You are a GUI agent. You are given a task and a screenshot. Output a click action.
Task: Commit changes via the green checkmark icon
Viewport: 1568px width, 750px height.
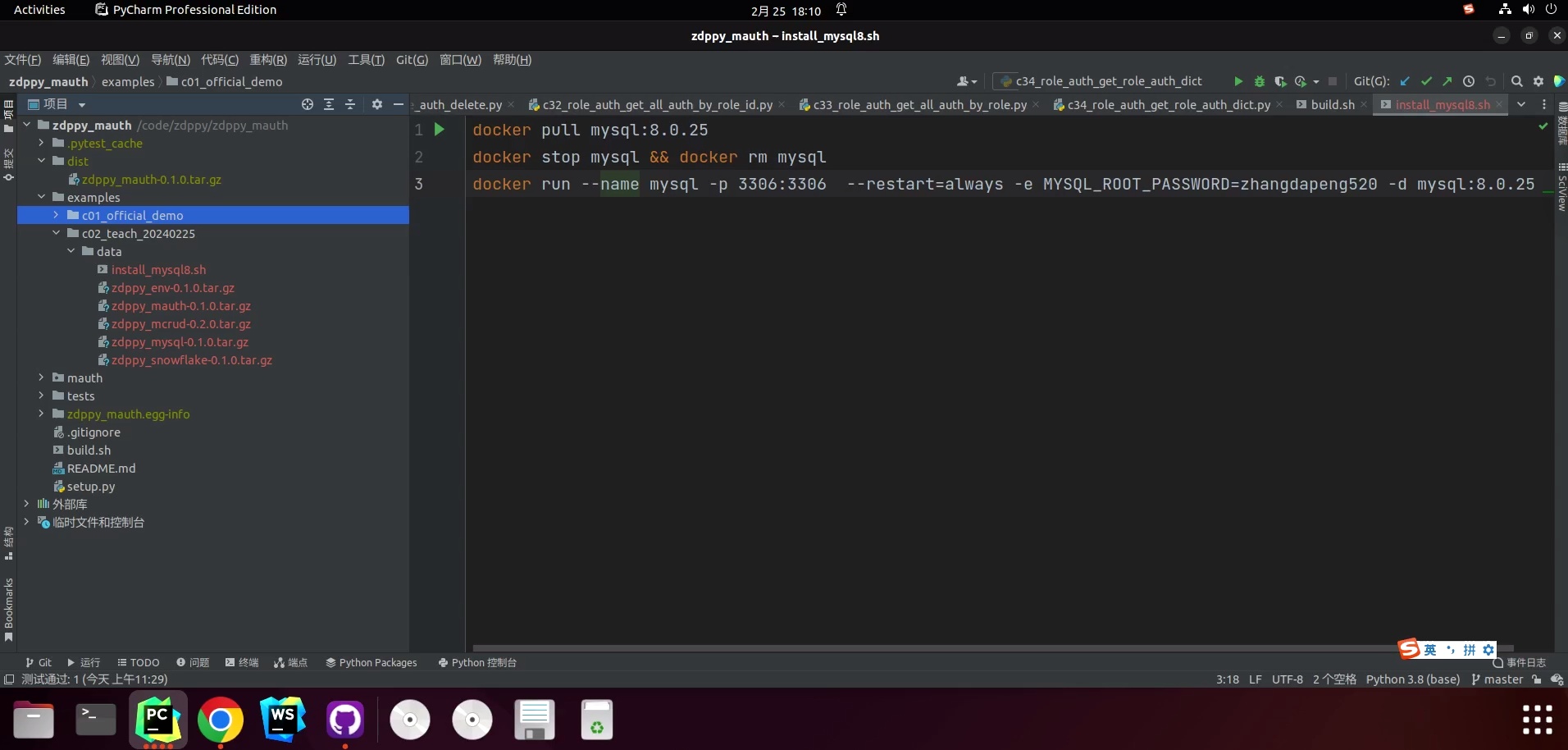click(x=1426, y=81)
